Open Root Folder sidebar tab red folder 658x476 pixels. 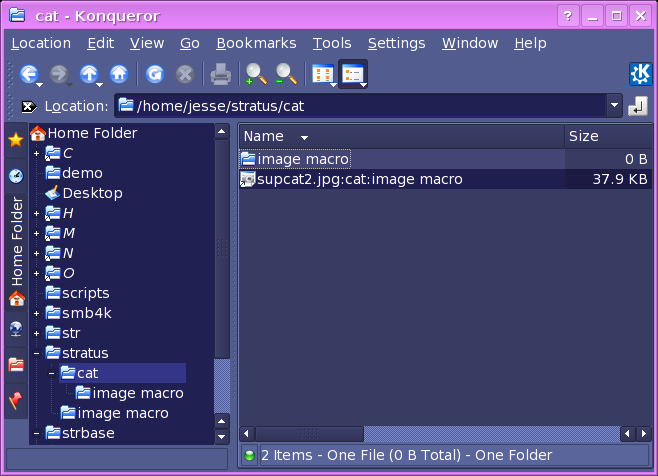click(16, 365)
